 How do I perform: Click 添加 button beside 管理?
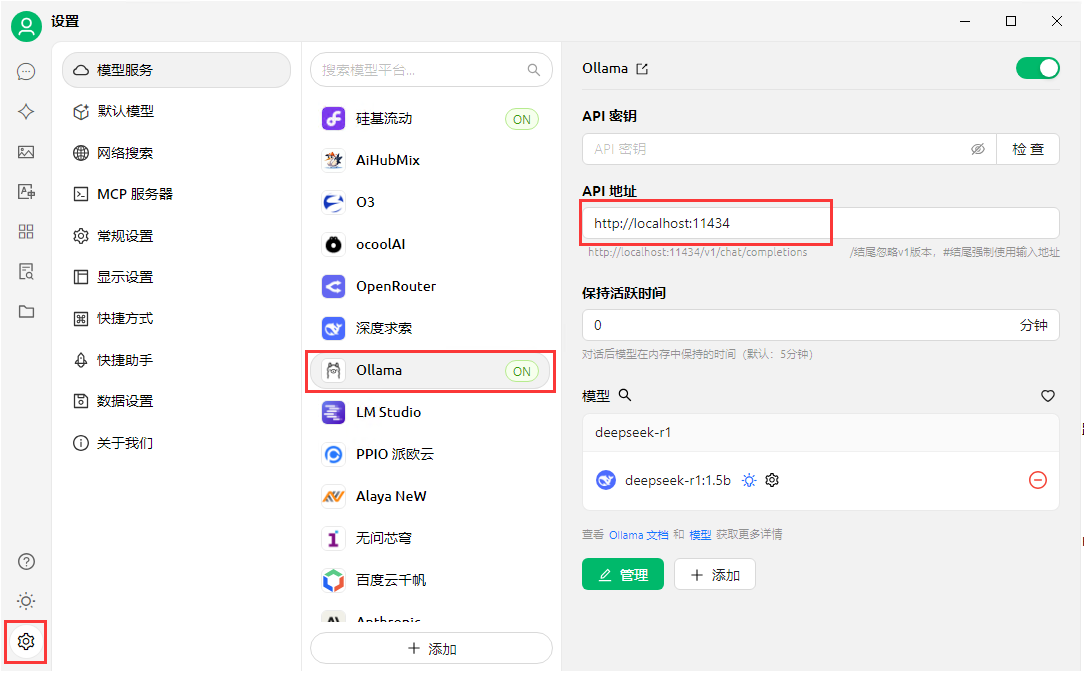tap(715, 574)
